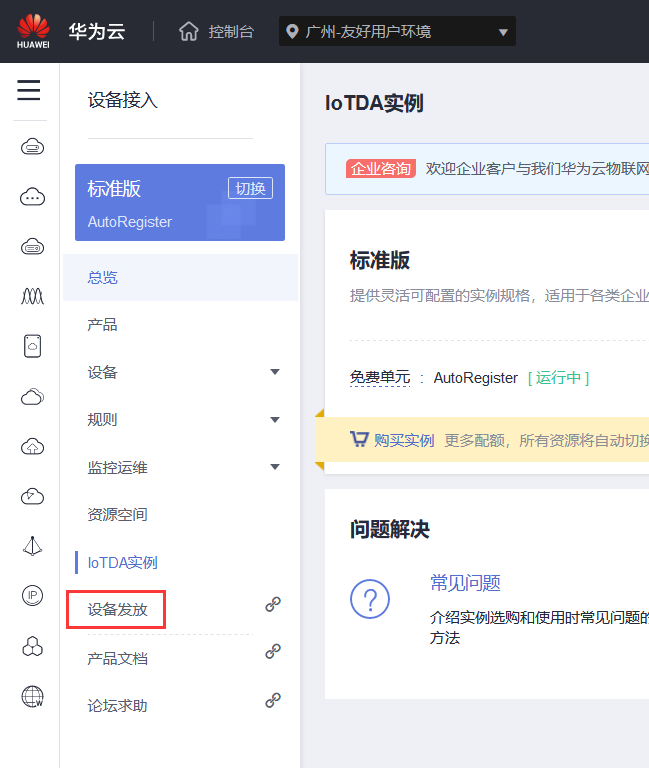Click the 设备接入 sidebar title
Viewport: 649px width, 768px height.
click(122, 100)
